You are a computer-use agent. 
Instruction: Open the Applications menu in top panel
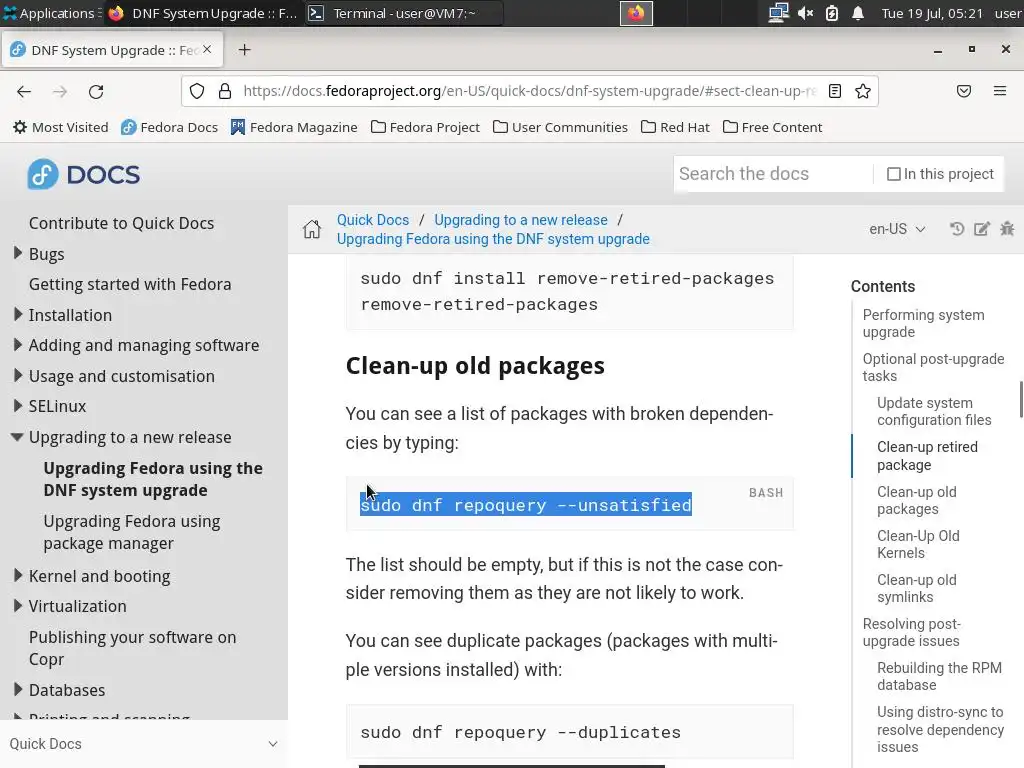click(51, 13)
